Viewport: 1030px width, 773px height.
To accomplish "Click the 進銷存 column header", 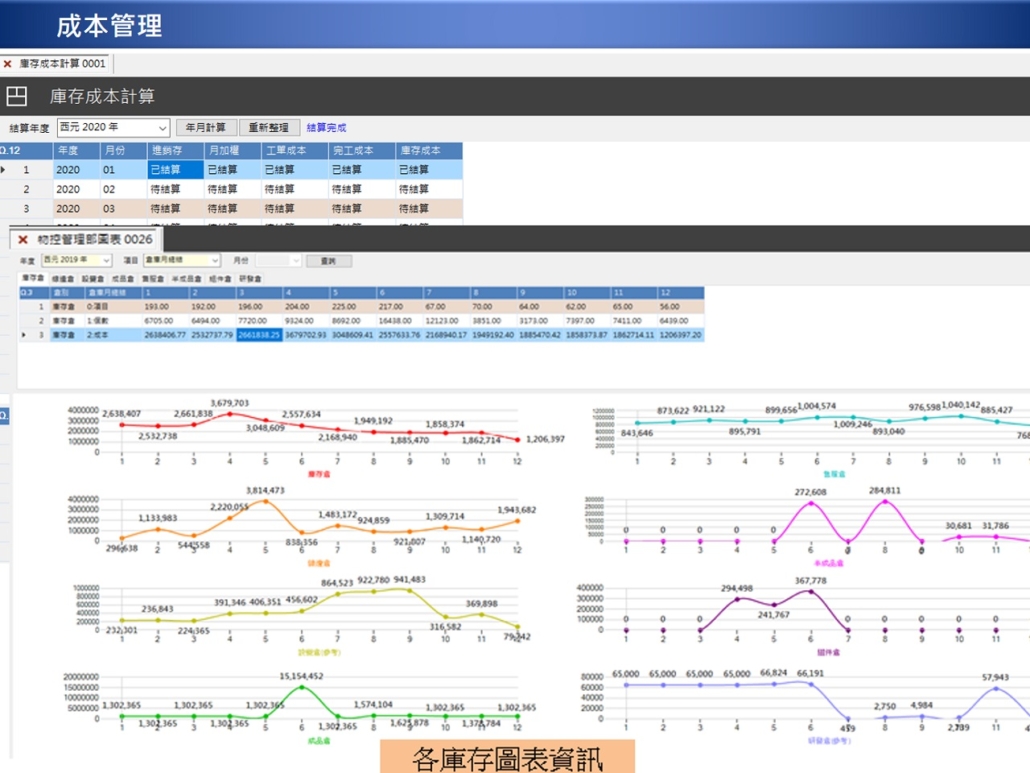I will pos(175,150).
